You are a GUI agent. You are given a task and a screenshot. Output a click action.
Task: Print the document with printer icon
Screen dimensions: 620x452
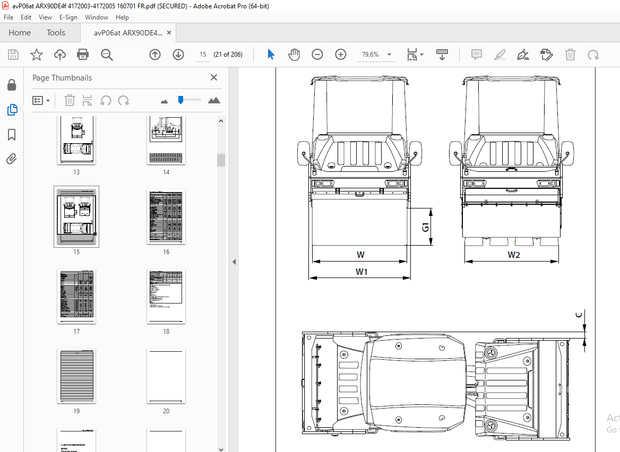point(83,55)
